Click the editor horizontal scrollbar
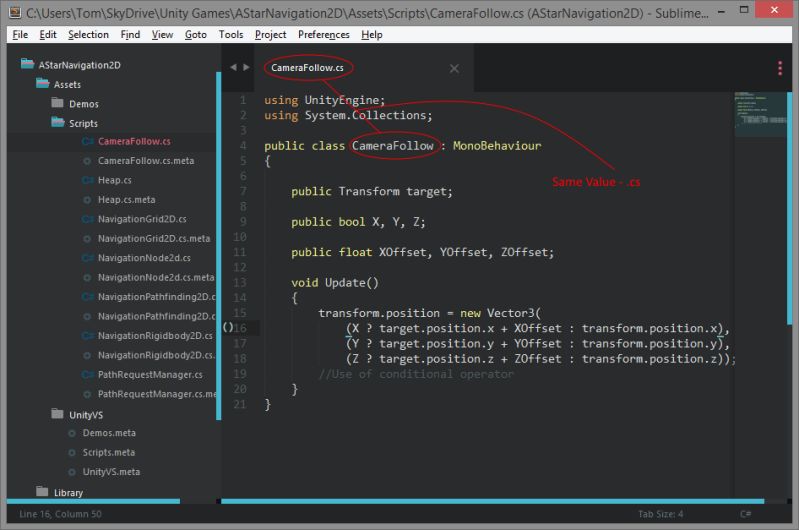This screenshot has width=799, height=530. (492, 501)
